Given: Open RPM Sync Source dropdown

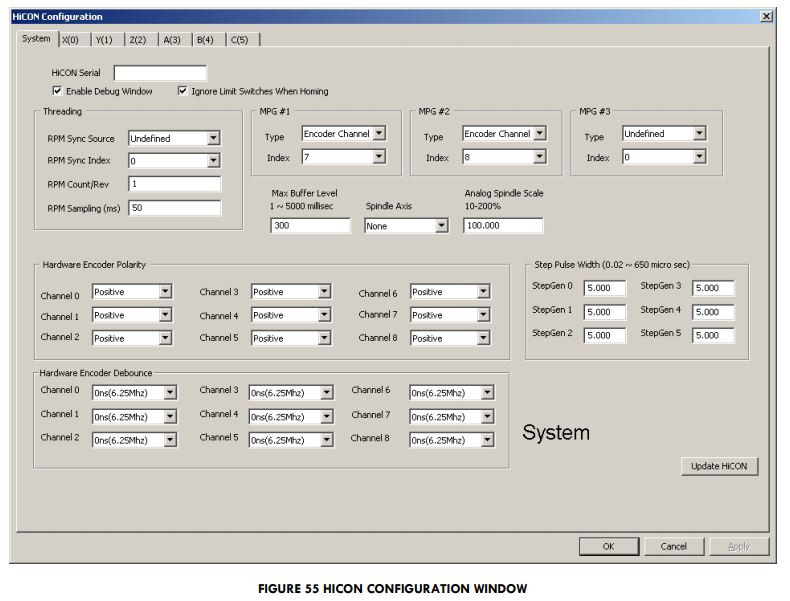Looking at the screenshot, I should click(x=213, y=139).
